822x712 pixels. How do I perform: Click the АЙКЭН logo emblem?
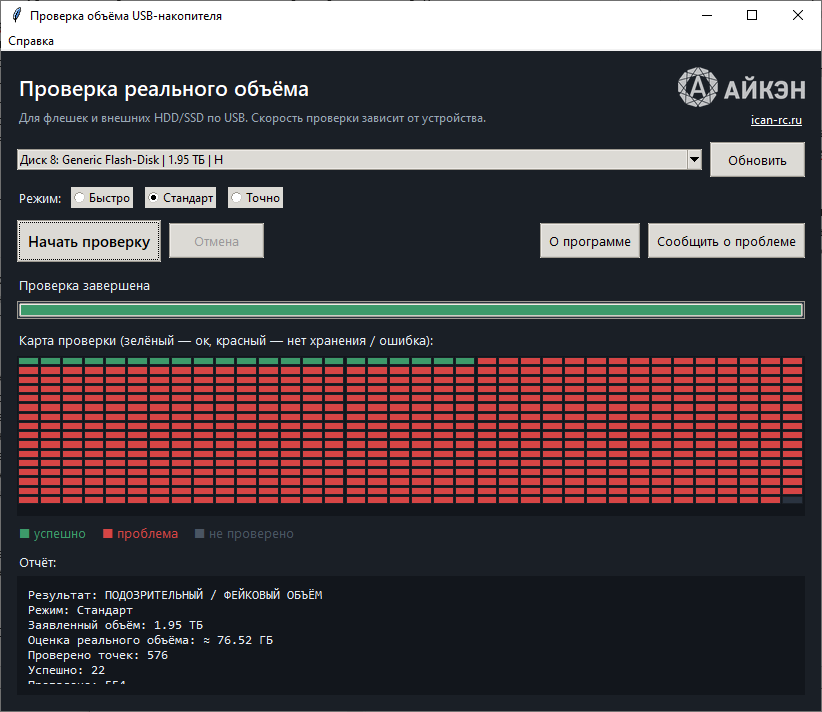click(697, 87)
